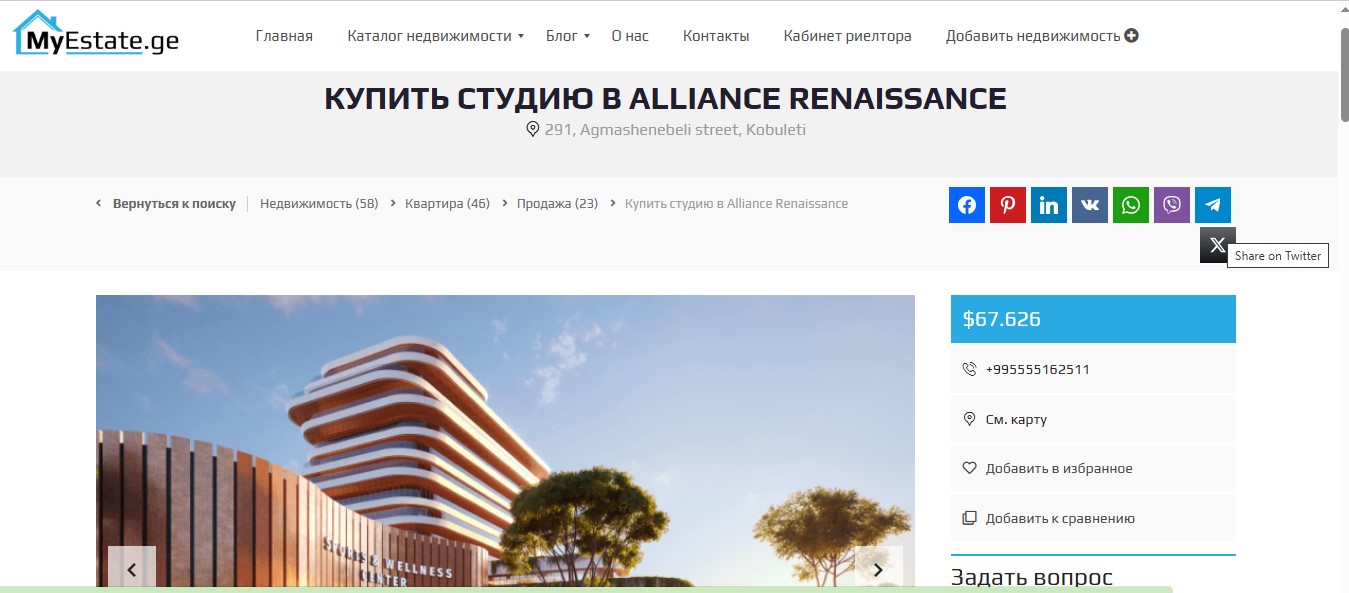Click map pin icon beside См. карту
1349x593 pixels.
(969, 419)
